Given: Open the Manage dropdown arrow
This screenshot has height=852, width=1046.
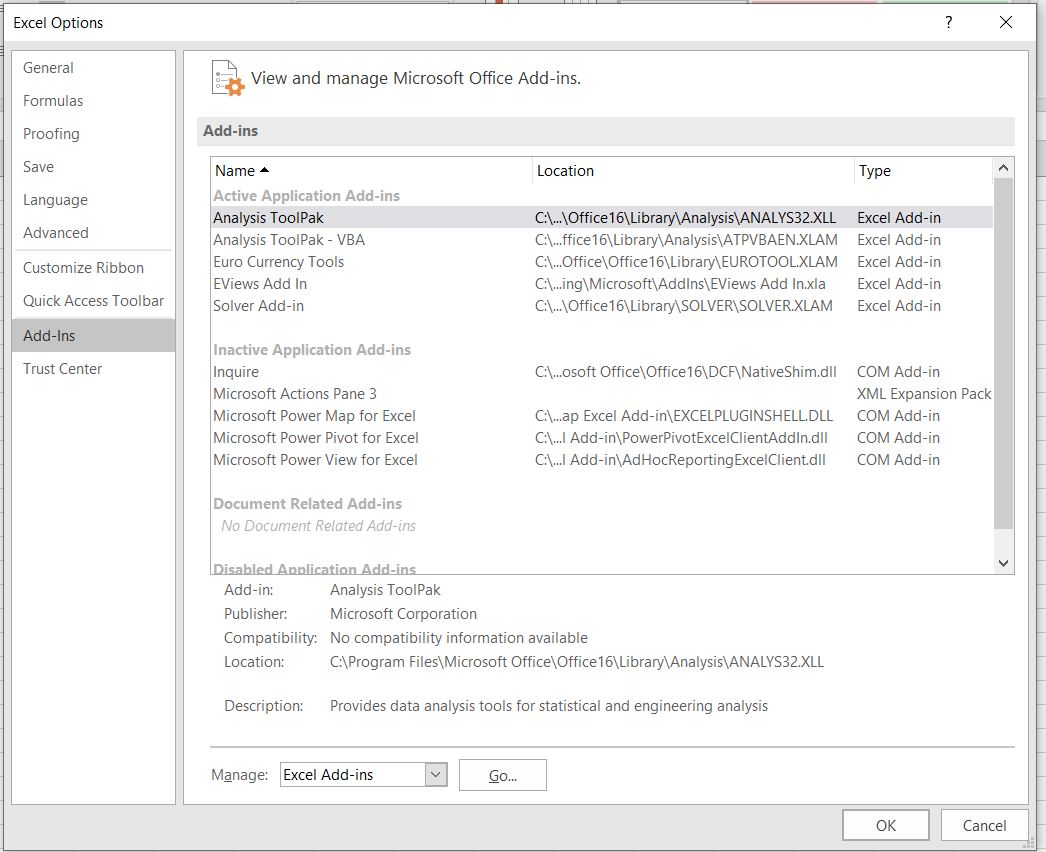Looking at the screenshot, I should [x=435, y=775].
